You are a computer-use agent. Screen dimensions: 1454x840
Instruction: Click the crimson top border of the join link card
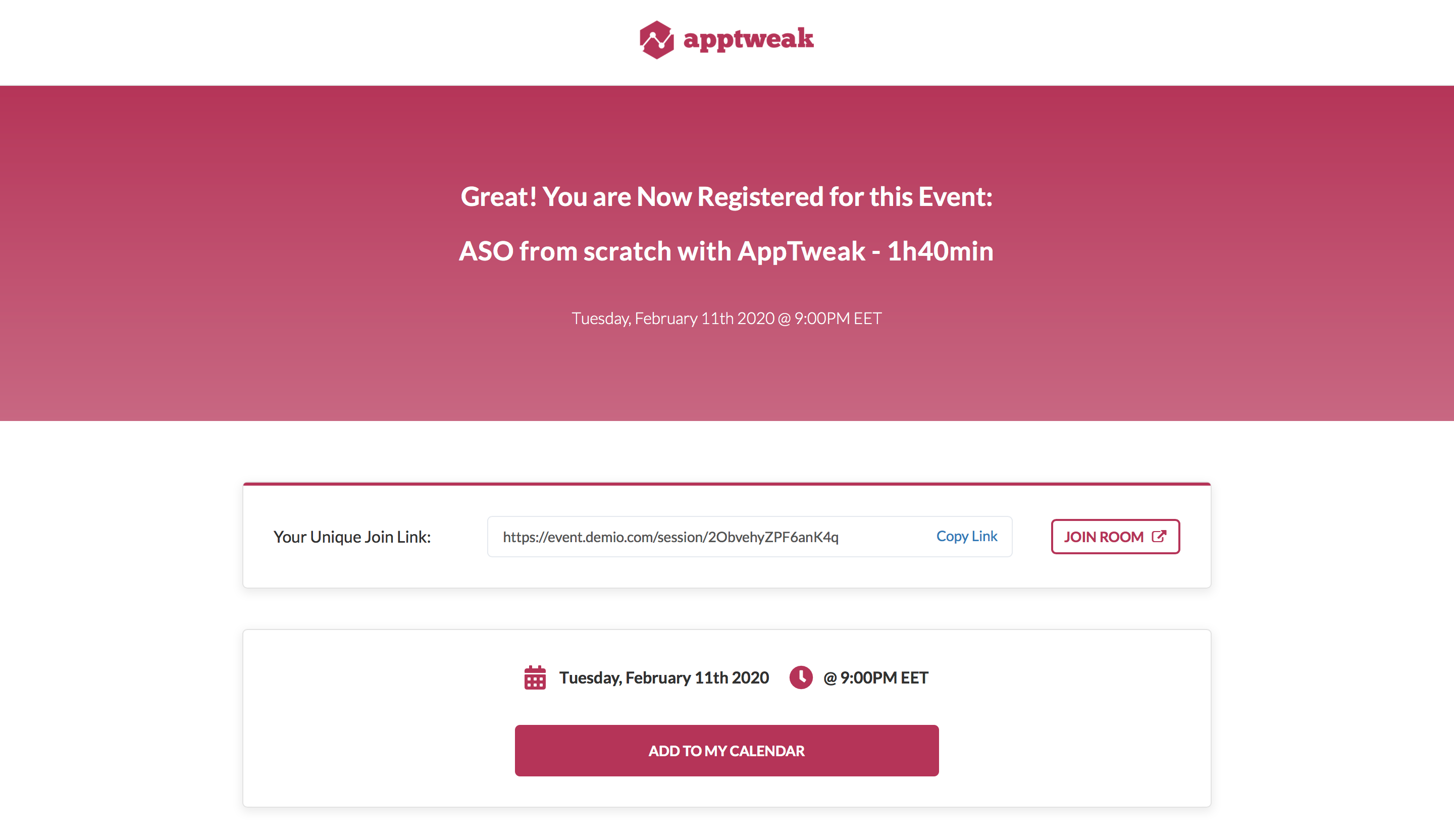click(x=726, y=484)
